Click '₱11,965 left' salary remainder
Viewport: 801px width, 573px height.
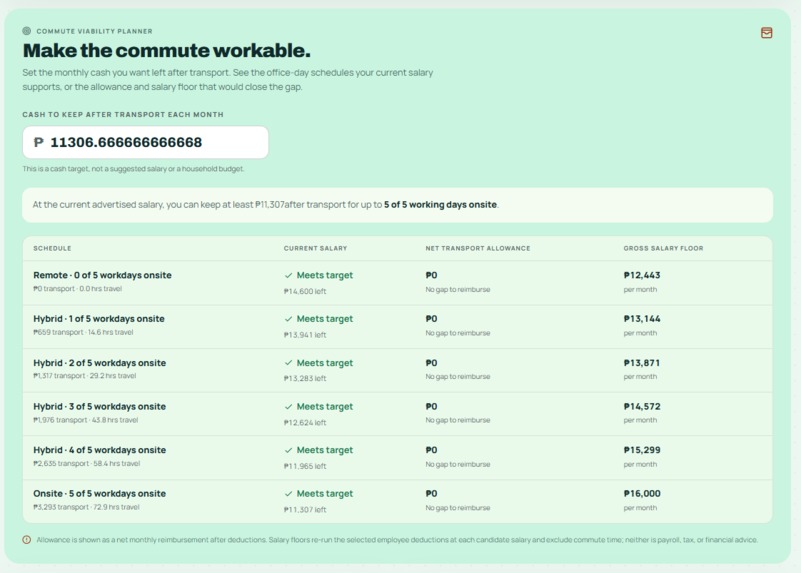tap(305, 466)
